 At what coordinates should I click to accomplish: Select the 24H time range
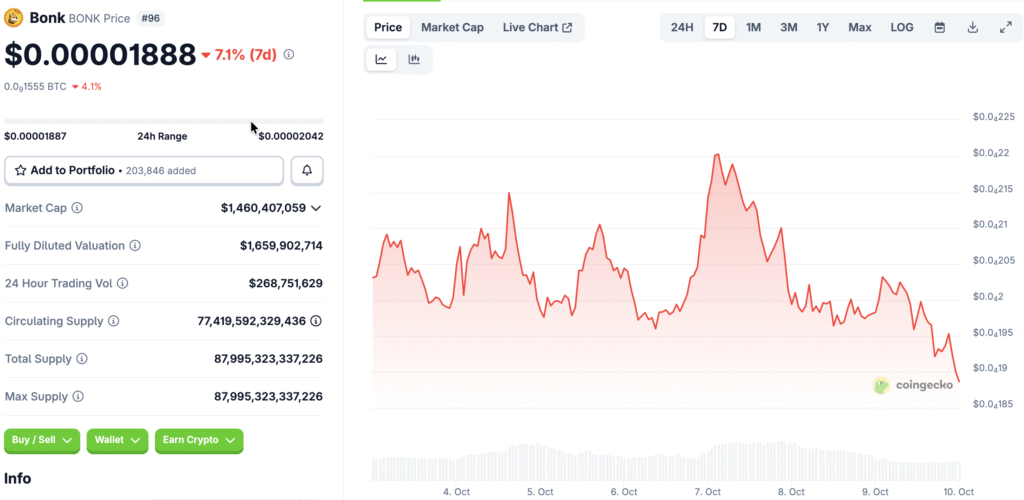pyautogui.click(x=682, y=27)
